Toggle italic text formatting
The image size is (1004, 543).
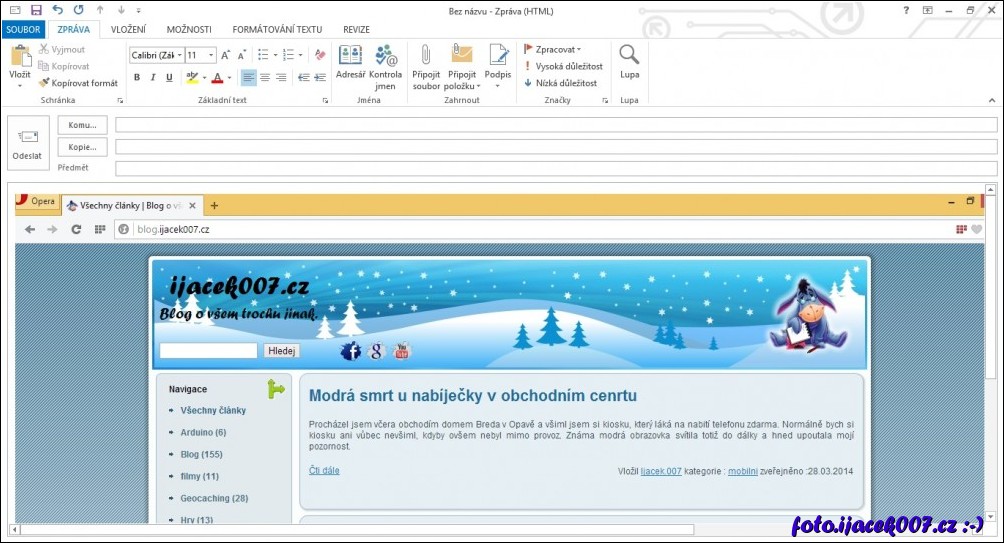coord(153,78)
